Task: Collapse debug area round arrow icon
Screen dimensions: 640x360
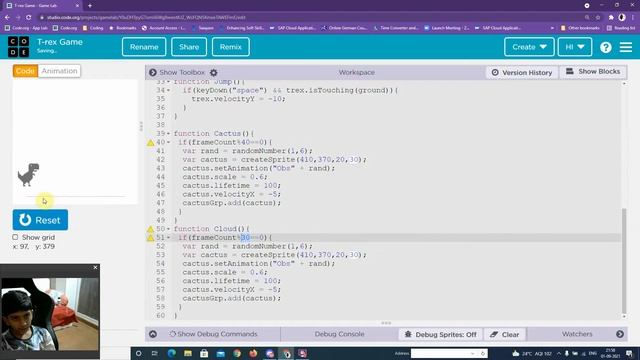Action: pos(153,334)
